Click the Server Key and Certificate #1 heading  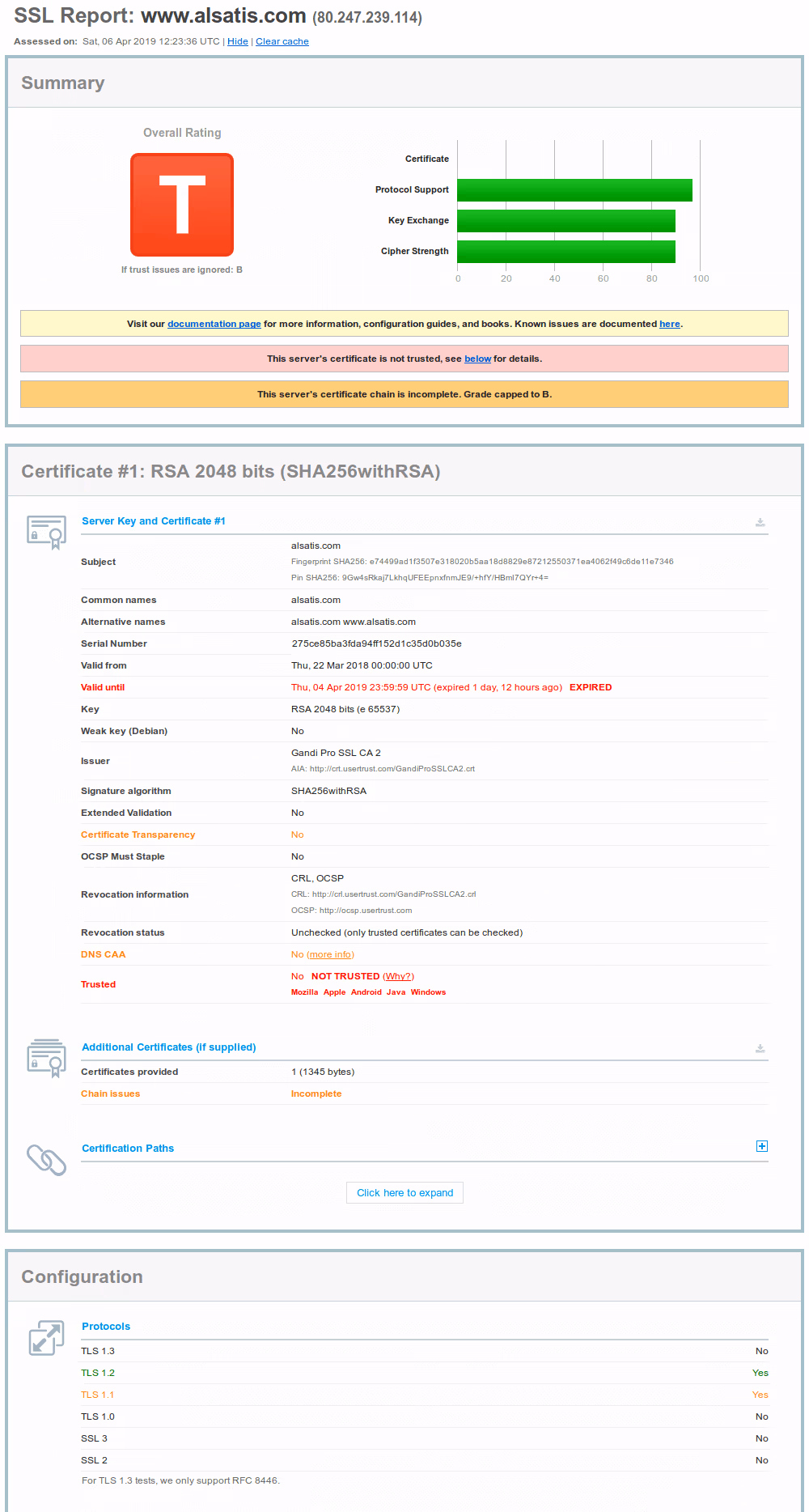click(154, 521)
